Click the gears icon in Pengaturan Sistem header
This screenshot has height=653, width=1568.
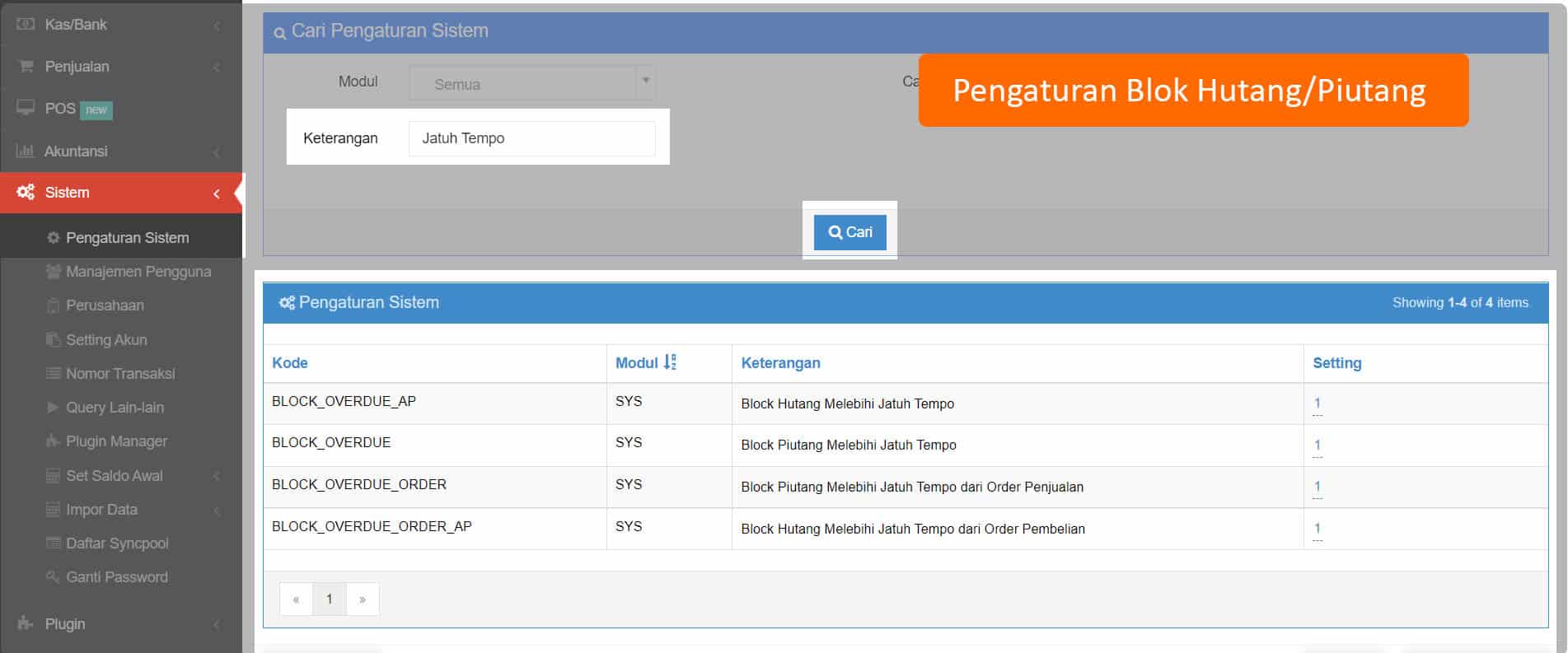click(x=287, y=303)
